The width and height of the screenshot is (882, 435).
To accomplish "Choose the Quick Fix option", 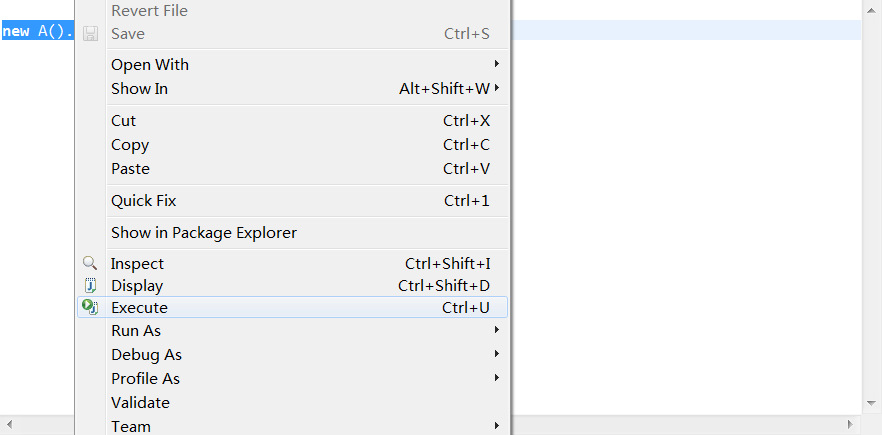I will [x=144, y=200].
